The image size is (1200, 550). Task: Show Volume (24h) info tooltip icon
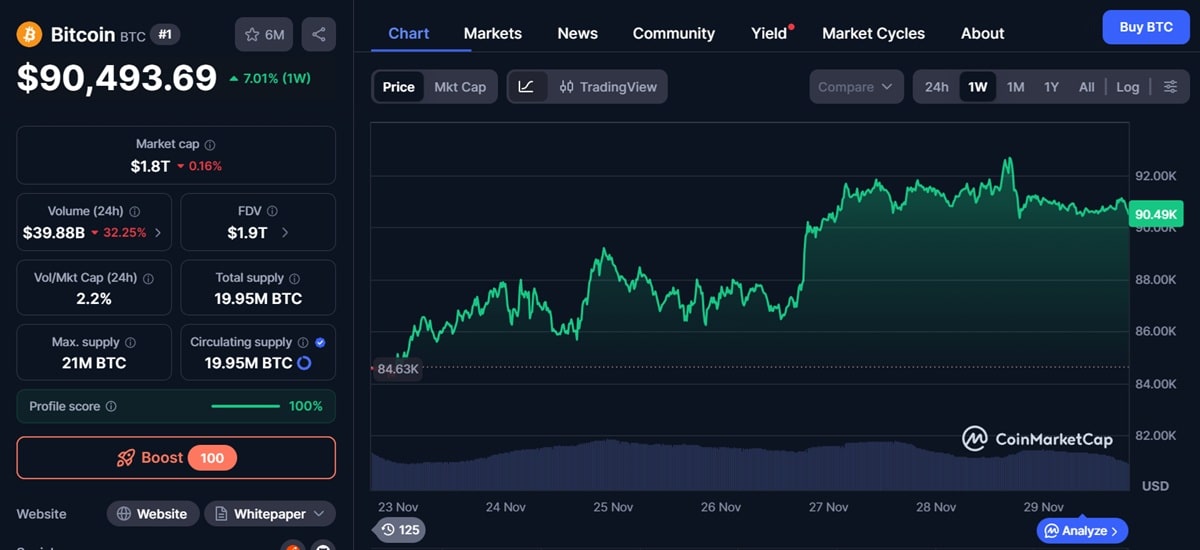click(134, 212)
